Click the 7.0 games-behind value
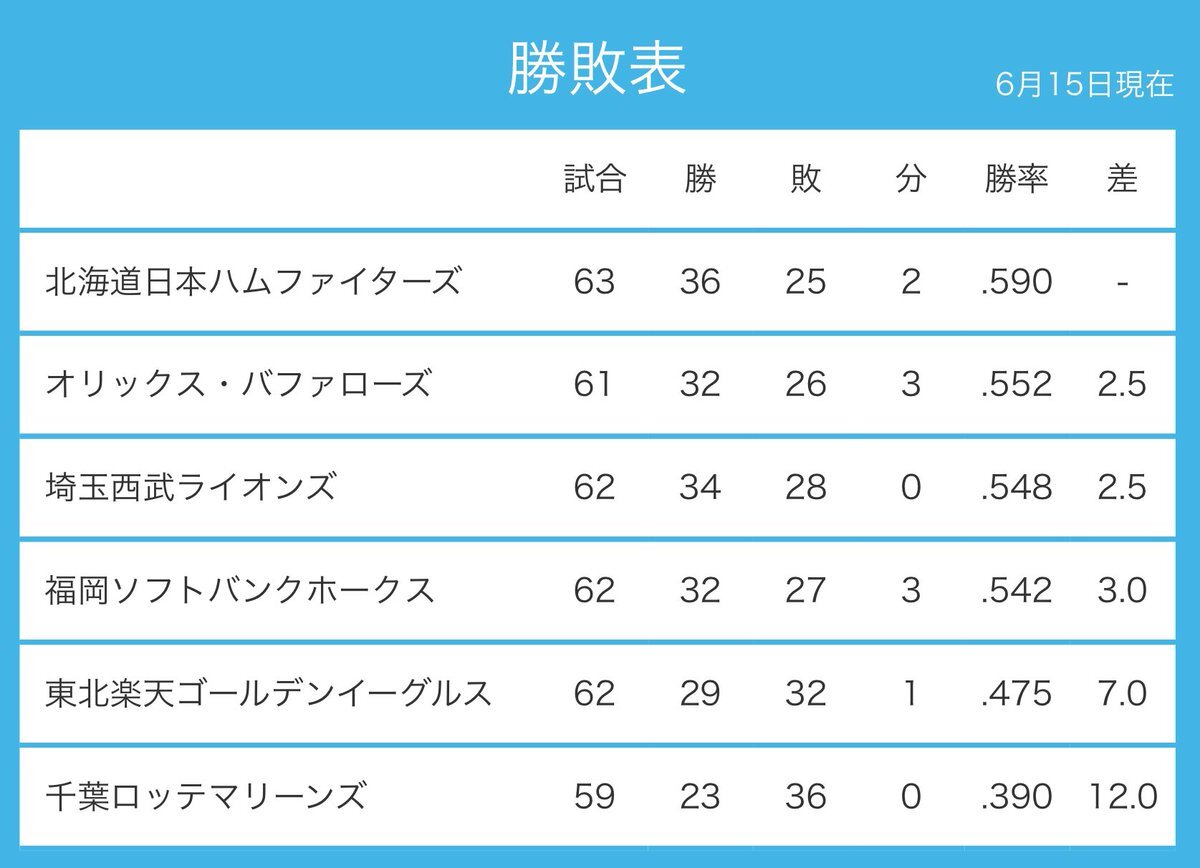 [1121, 693]
